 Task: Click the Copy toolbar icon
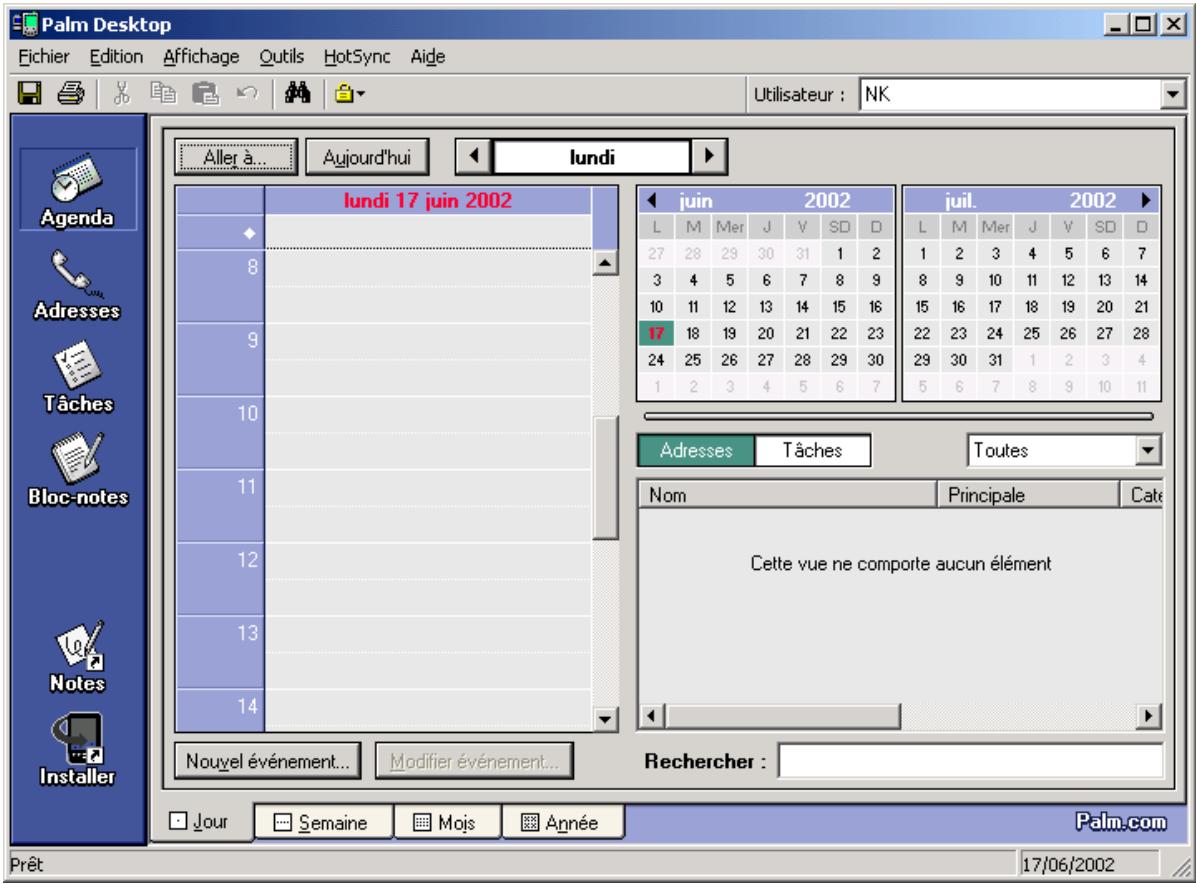(x=163, y=94)
